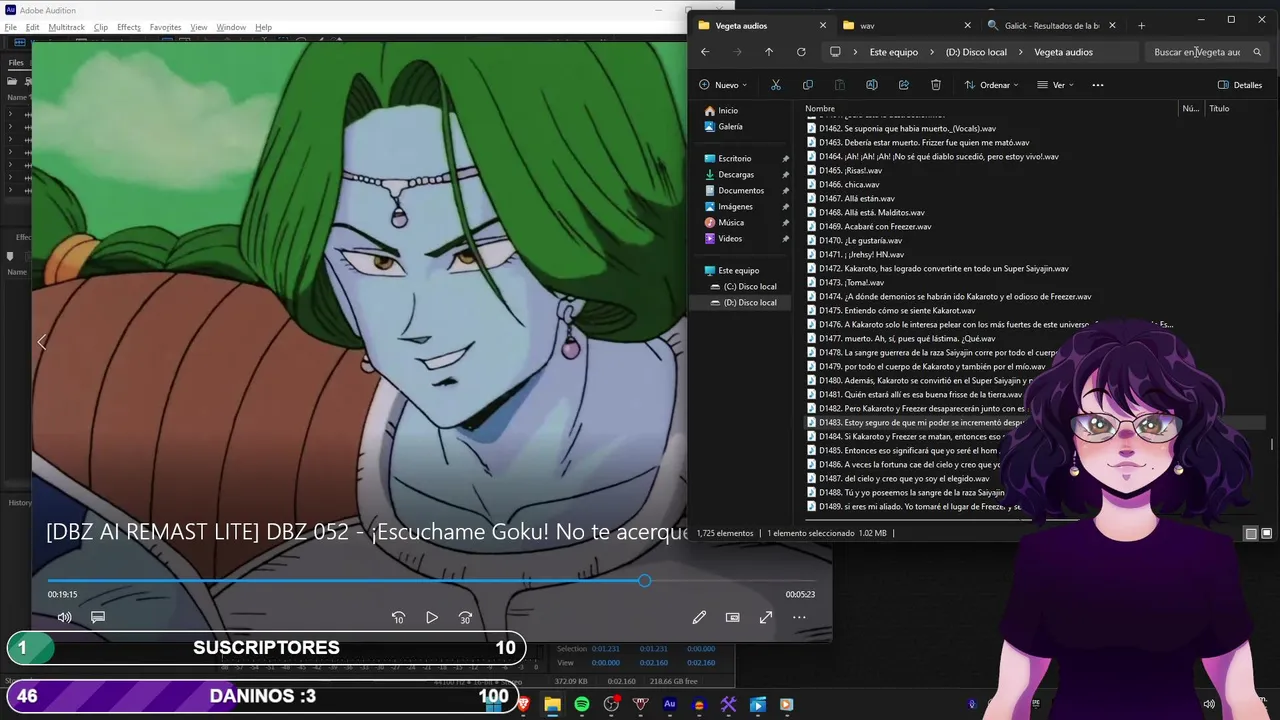Viewport: 1280px width, 720px height.
Task: Click (D:) Disco local breadcrumb in address bar
Action: 976,52
